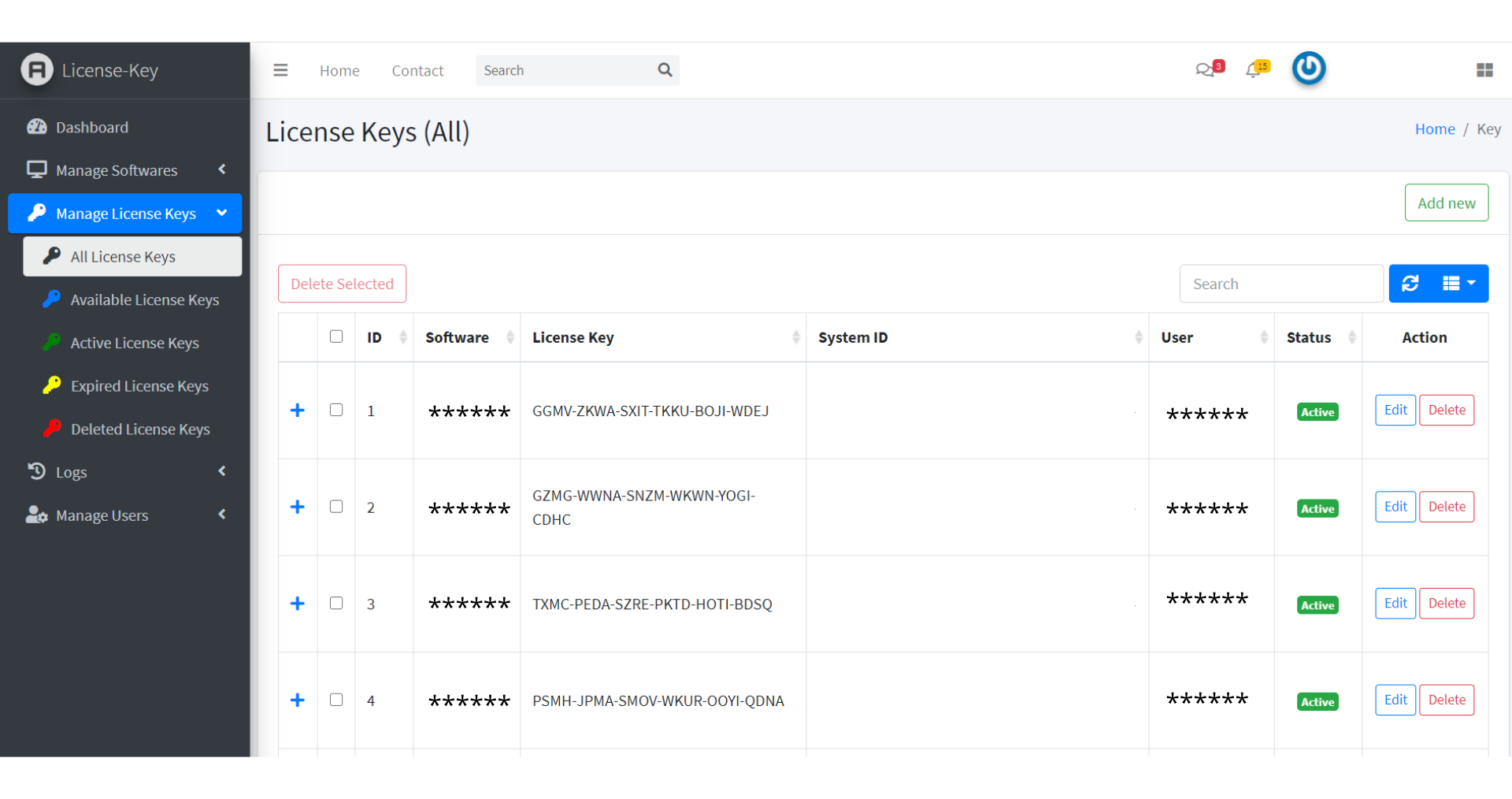1512x799 pixels.
Task: Click the hamburger menu toggle icon
Action: [280, 70]
